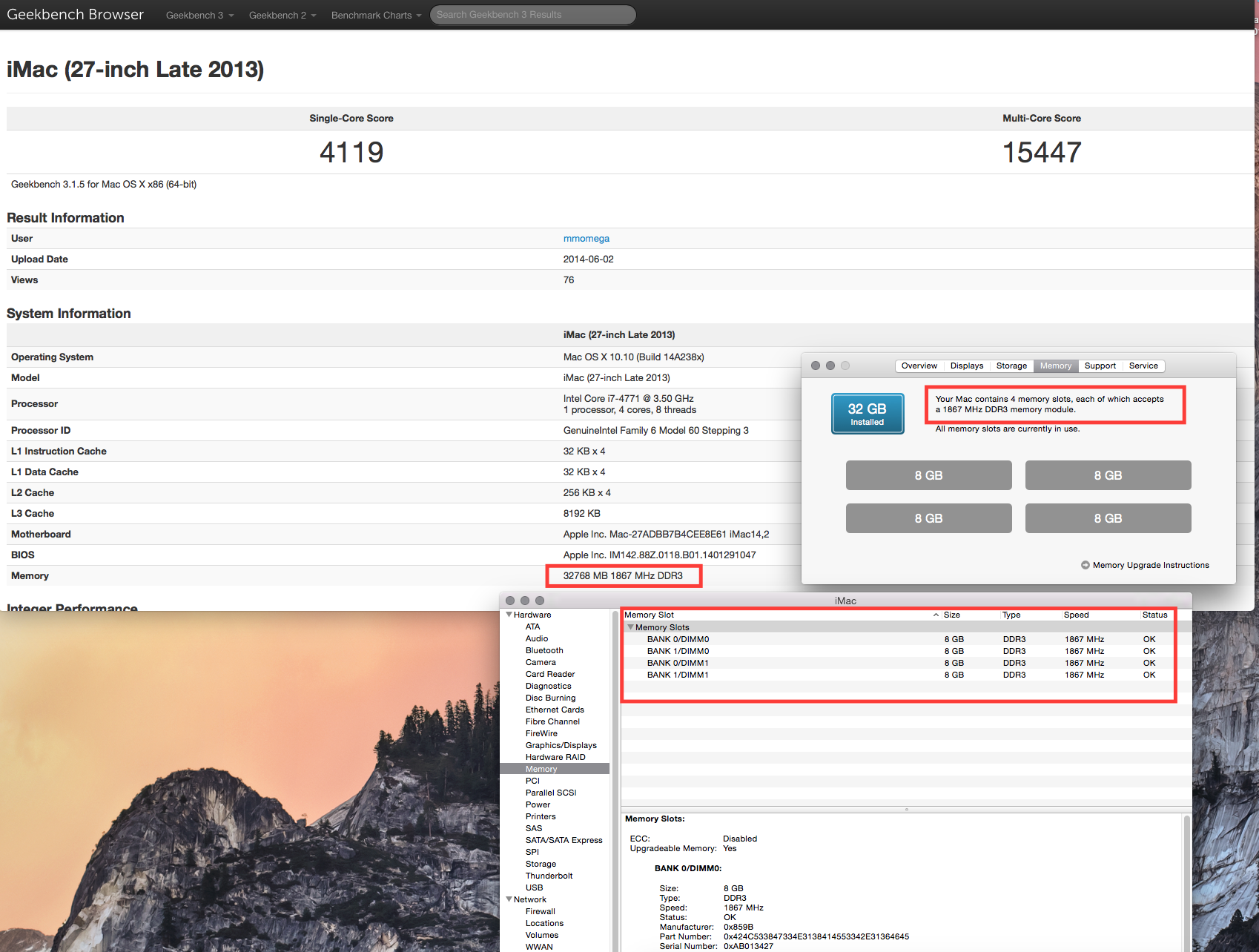Select Card Reader in the sidebar
The image size is (1259, 952).
point(550,674)
